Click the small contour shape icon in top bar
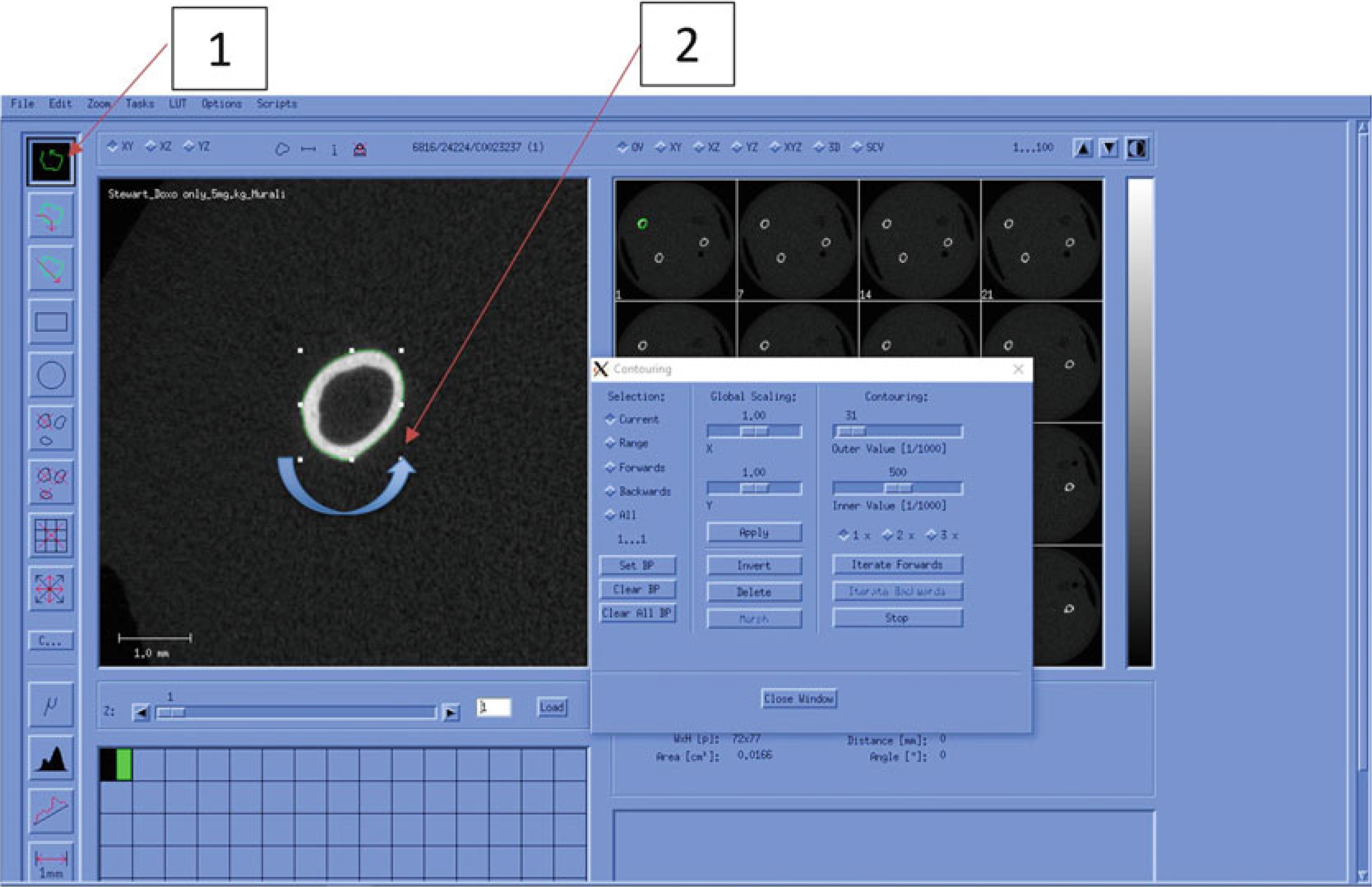This screenshot has width=1372, height=887. 282,149
